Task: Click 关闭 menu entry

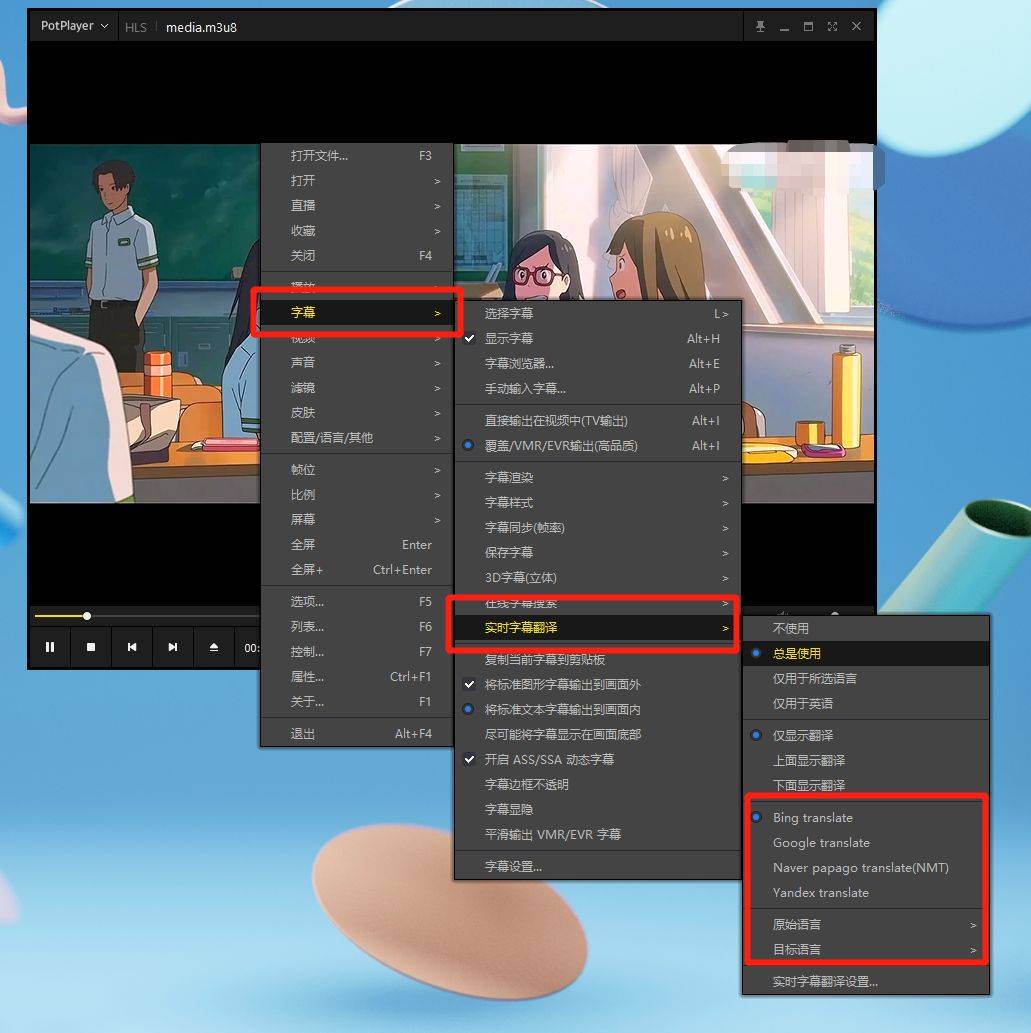Action: [x=357, y=256]
